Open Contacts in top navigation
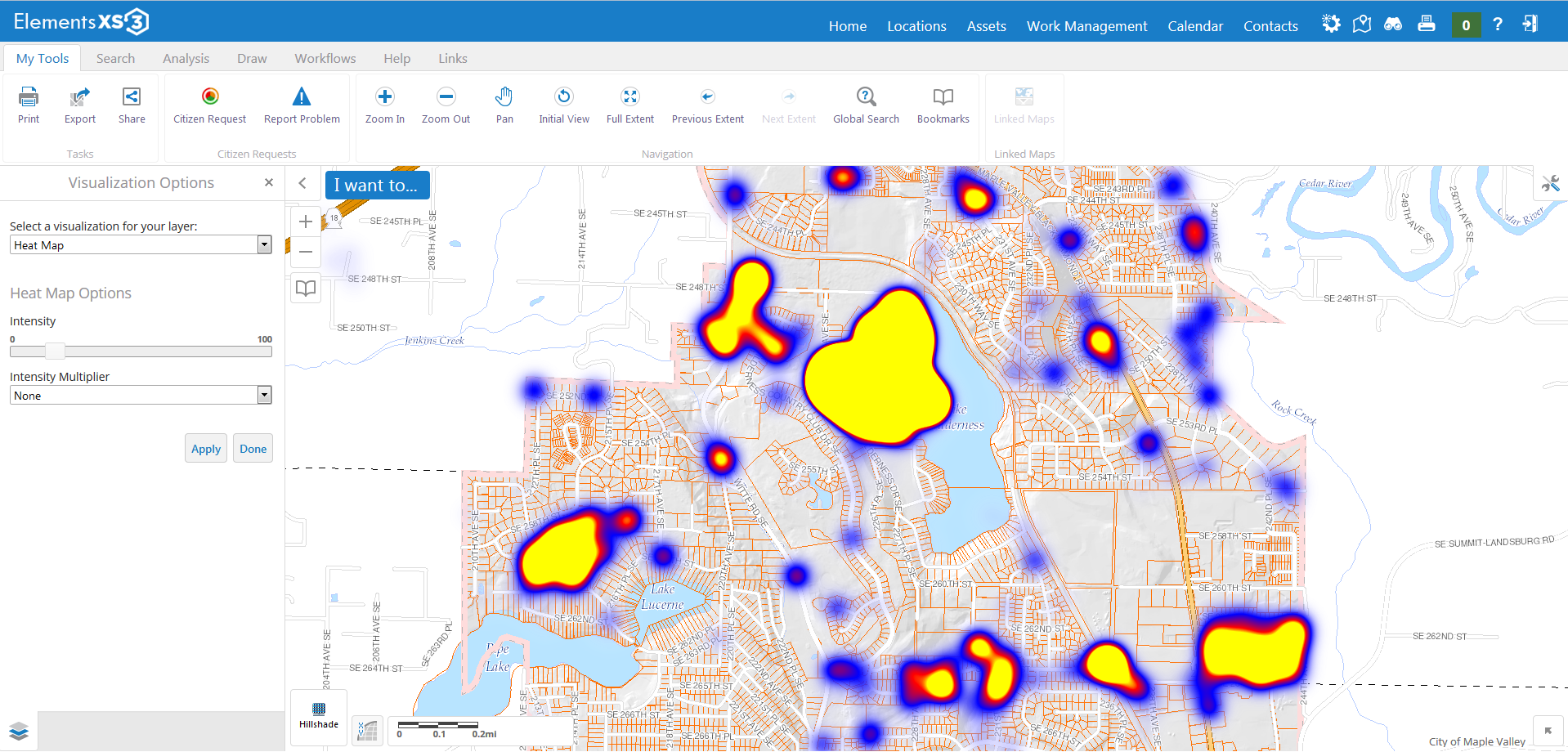The width and height of the screenshot is (1568, 752). pyautogui.click(x=1270, y=26)
